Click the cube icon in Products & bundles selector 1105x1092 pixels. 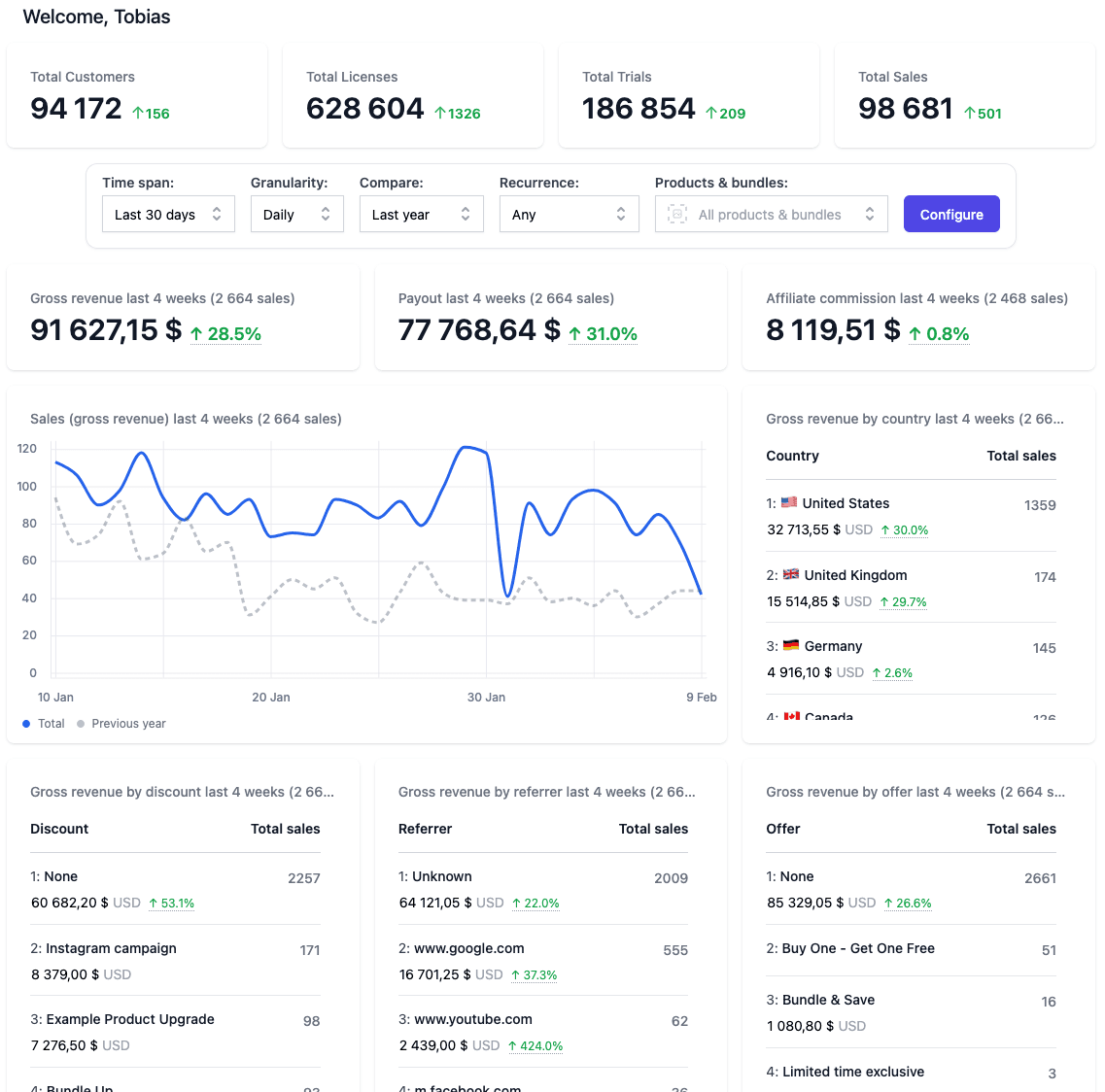pyautogui.click(x=675, y=214)
